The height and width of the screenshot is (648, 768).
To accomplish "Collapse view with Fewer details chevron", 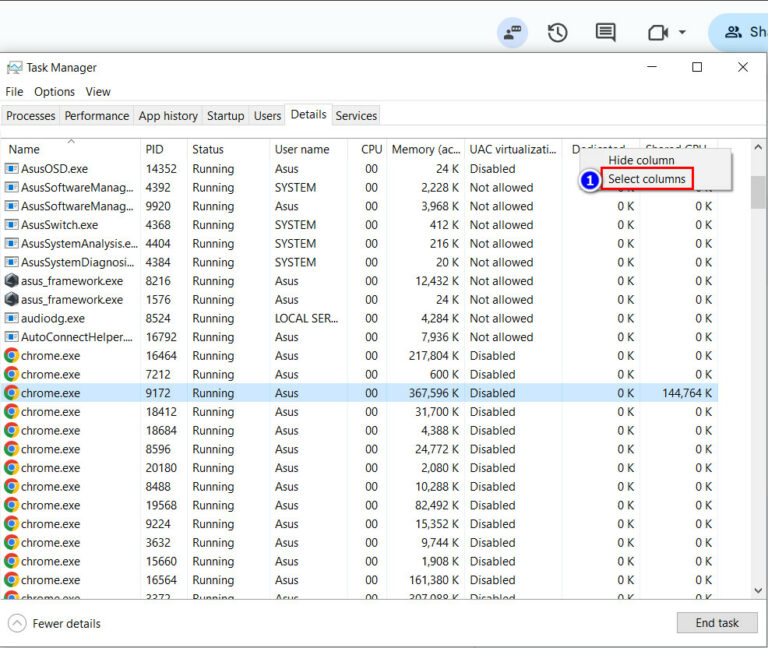I will [x=17, y=623].
